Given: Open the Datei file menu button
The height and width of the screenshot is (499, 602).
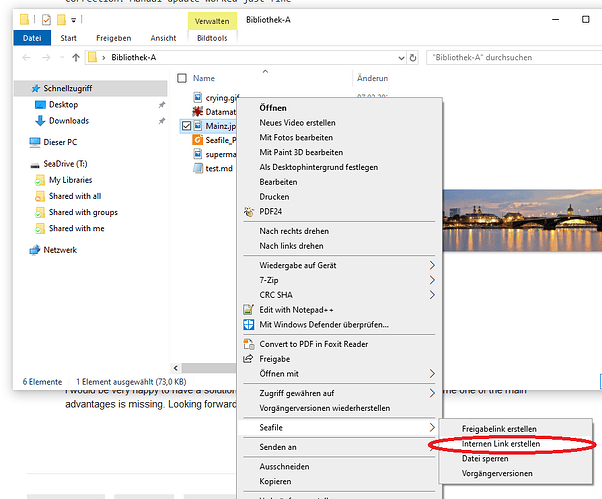Looking at the screenshot, I should click(31, 39).
